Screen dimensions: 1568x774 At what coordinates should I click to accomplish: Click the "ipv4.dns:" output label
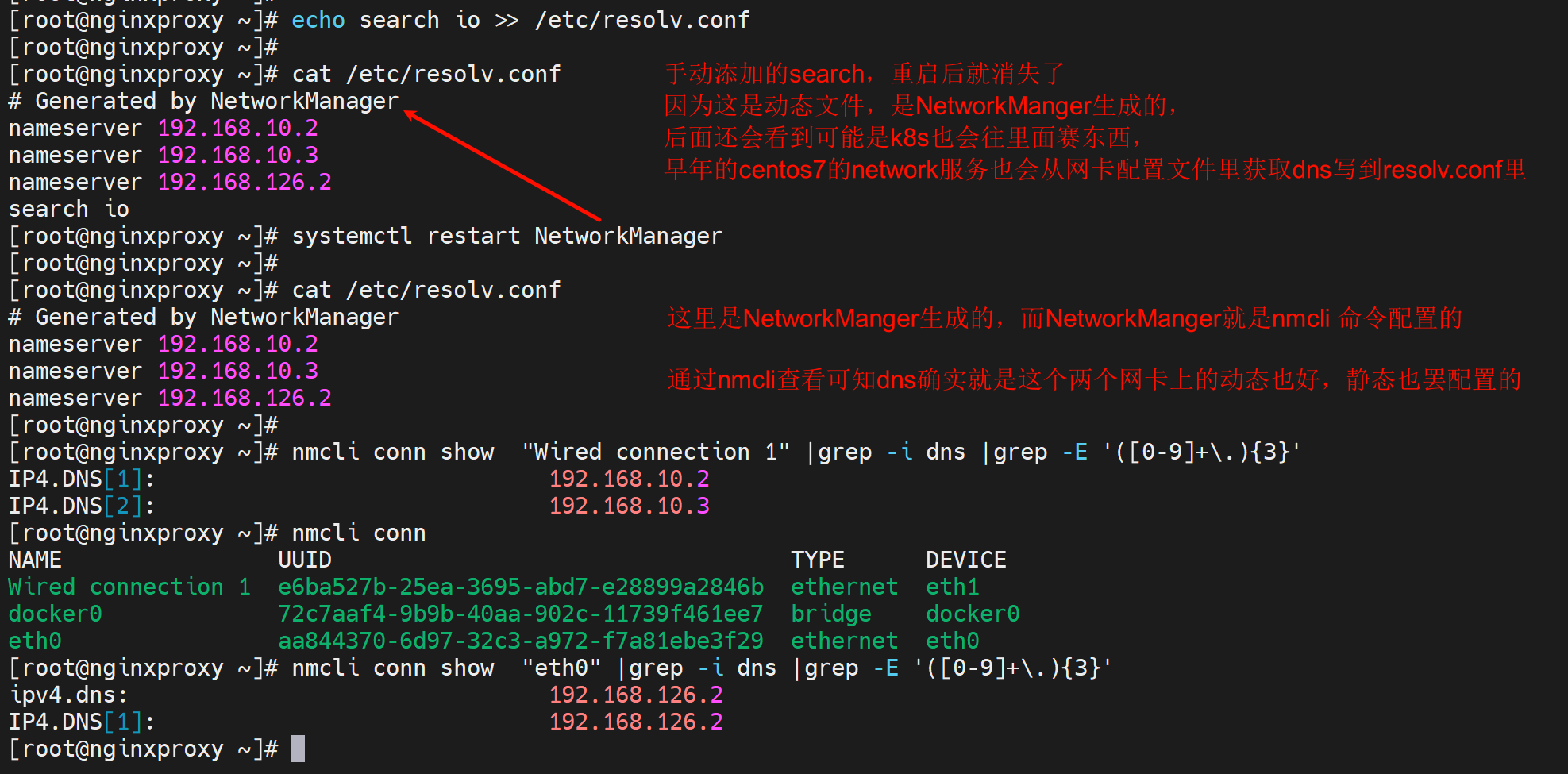68,695
